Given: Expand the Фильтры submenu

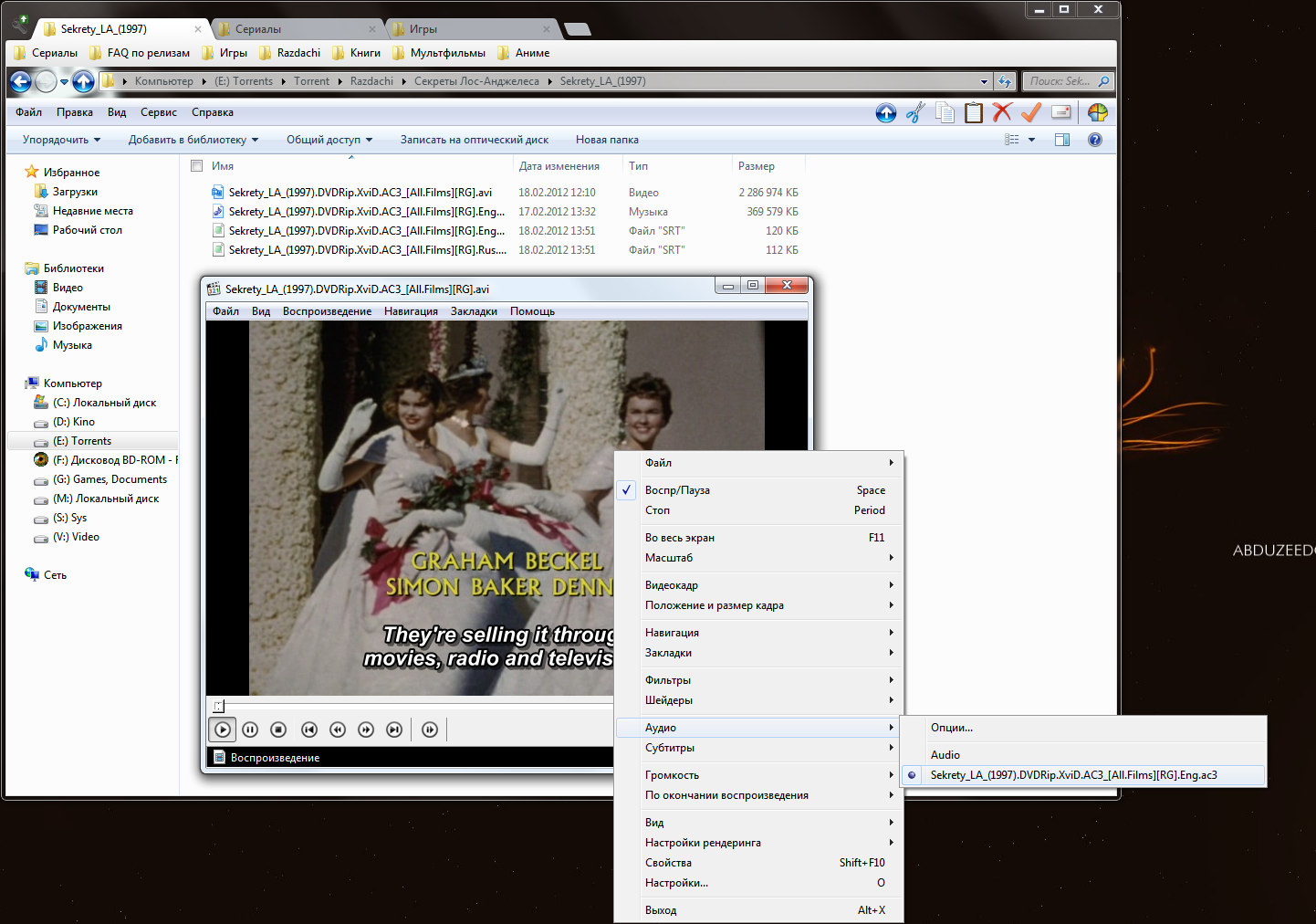Looking at the screenshot, I should pos(759,680).
